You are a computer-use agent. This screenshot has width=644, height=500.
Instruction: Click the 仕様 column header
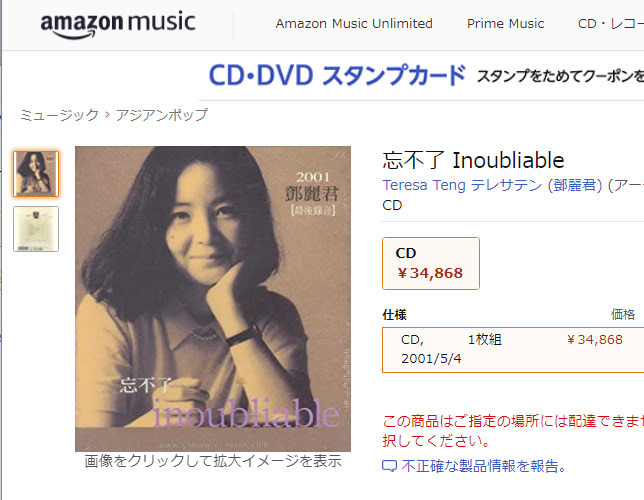point(394,315)
